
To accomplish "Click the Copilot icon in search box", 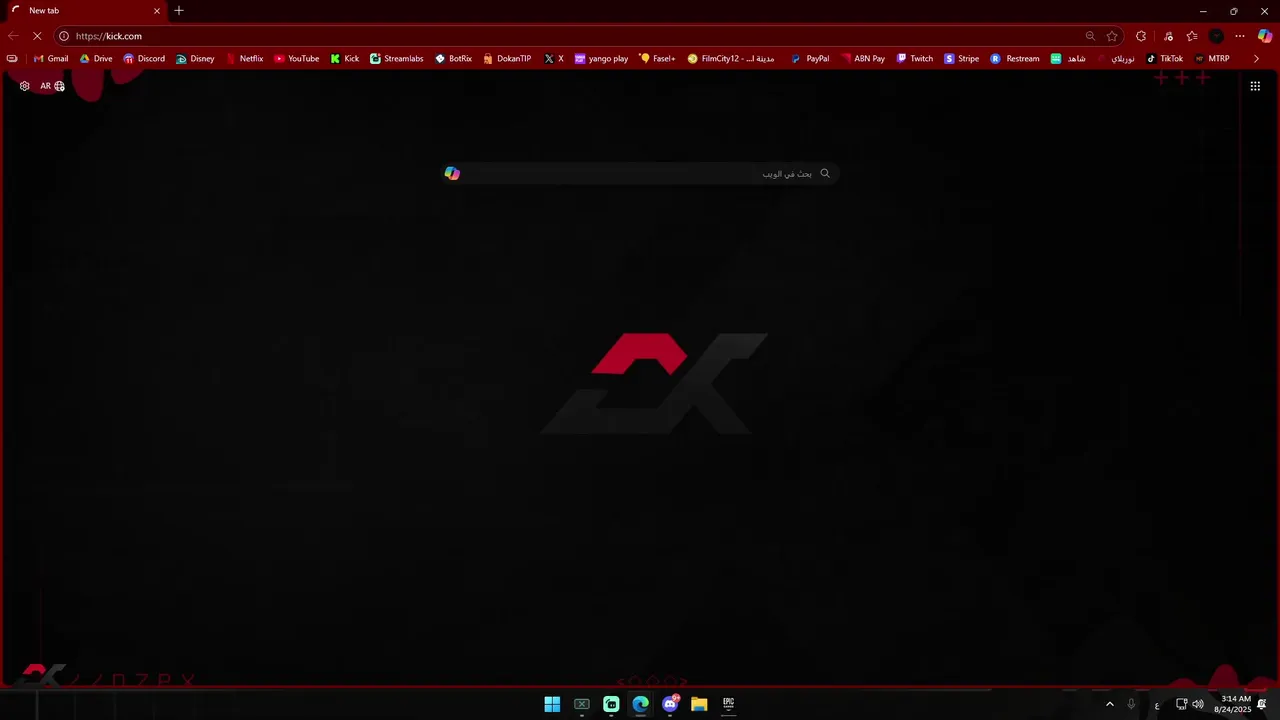I will pos(452,174).
